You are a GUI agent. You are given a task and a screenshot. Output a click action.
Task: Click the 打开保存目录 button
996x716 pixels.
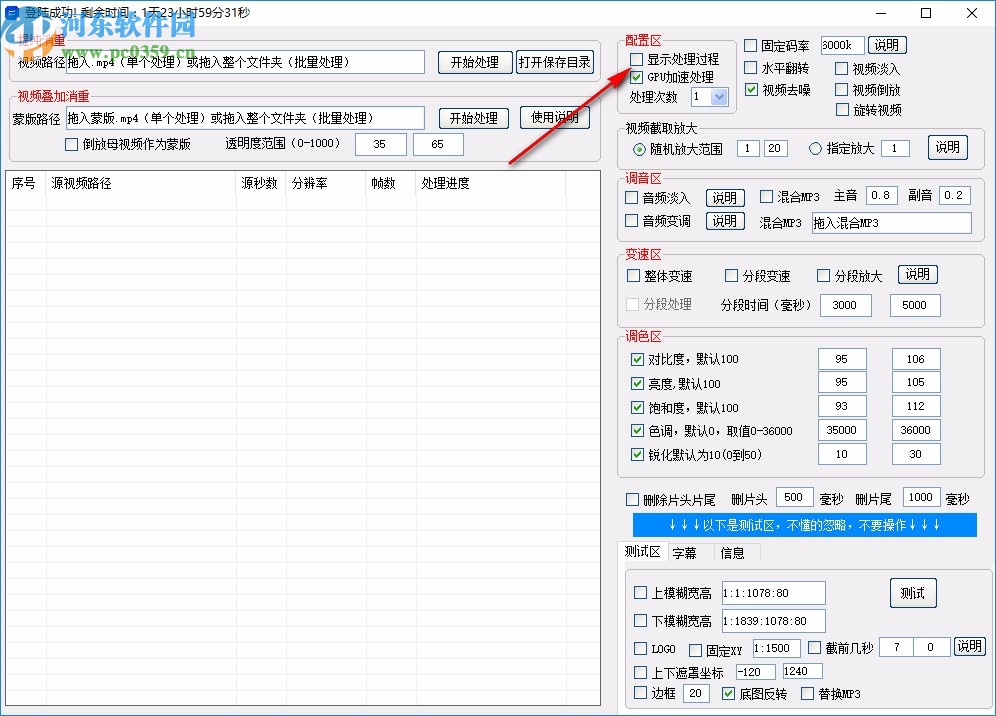click(553, 61)
